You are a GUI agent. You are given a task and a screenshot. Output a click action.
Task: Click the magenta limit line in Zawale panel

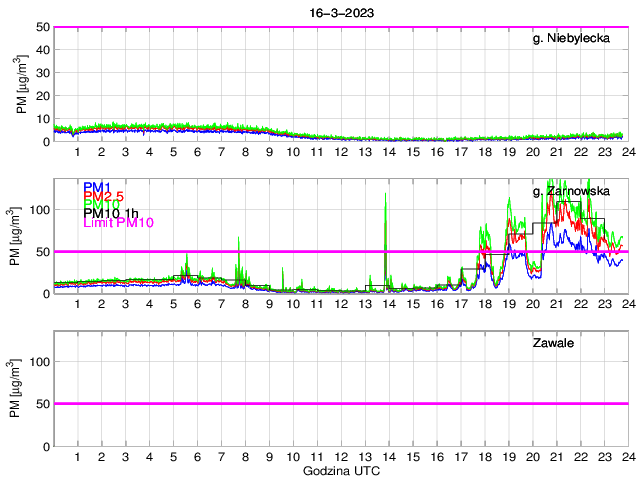tap(340, 404)
